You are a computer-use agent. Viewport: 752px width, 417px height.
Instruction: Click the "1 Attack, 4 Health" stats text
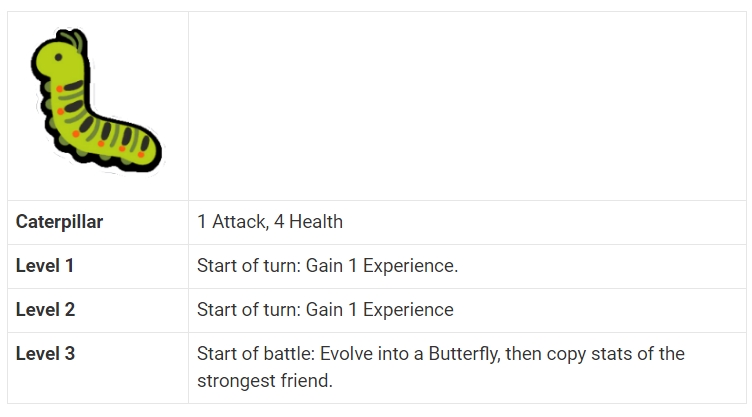[270, 222]
